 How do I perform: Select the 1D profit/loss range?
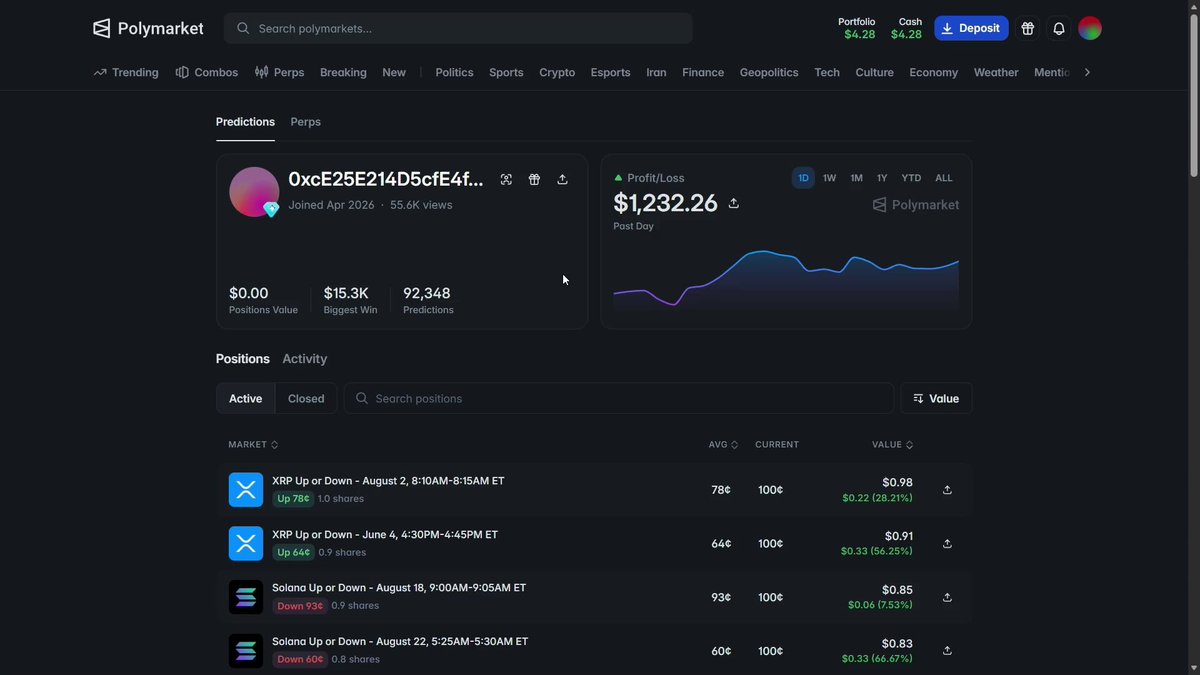[x=803, y=178]
